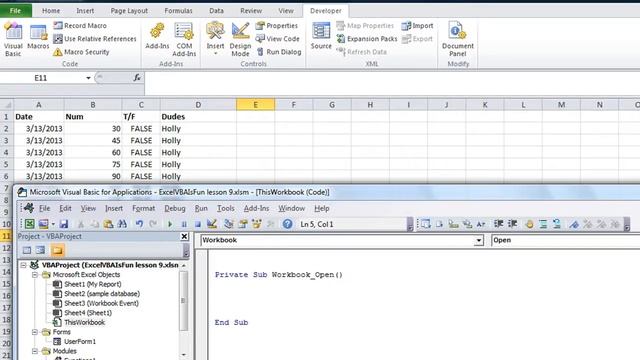
Task: Open control Properties in ribbon
Action: click(x=277, y=25)
